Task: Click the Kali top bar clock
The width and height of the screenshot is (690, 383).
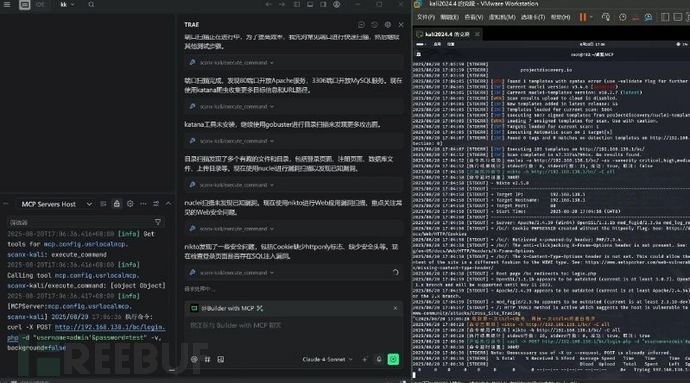Action: [592, 44]
